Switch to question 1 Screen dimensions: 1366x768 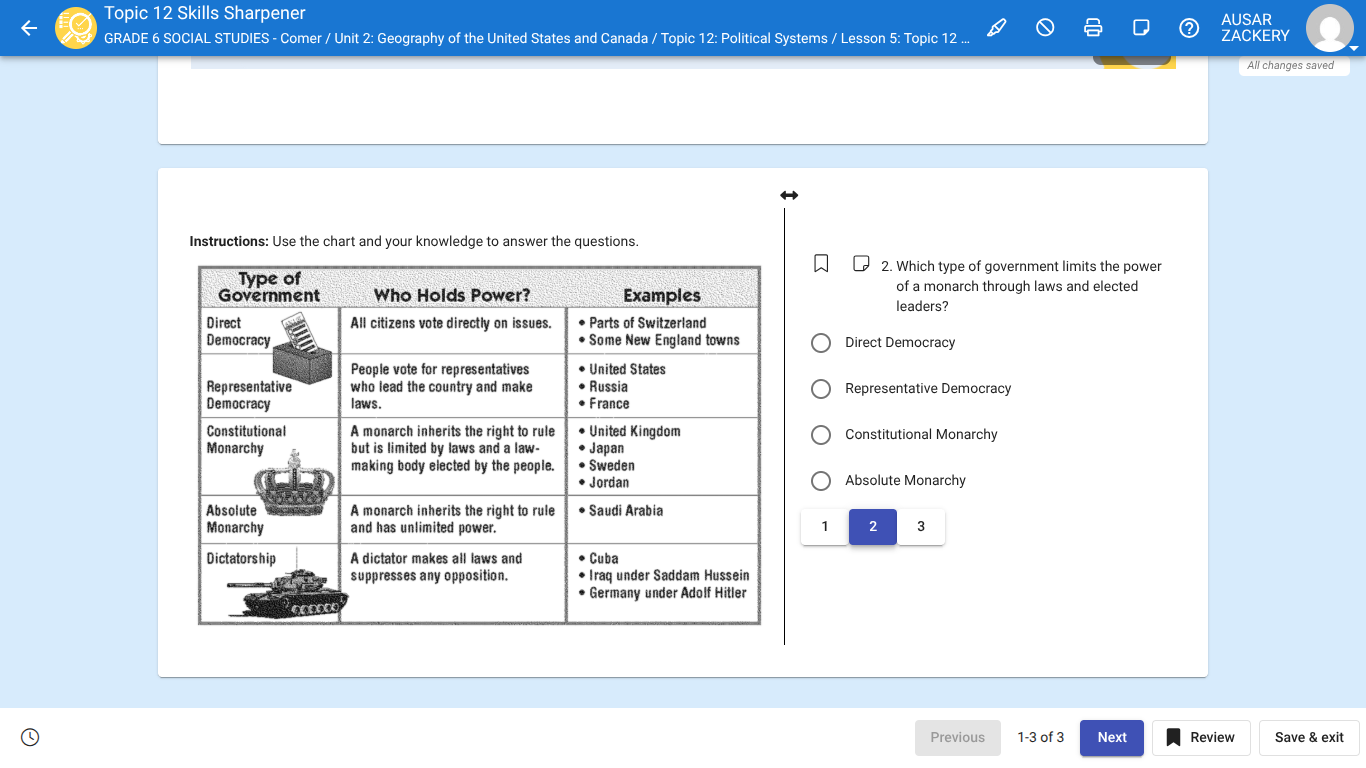pos(824,526)
